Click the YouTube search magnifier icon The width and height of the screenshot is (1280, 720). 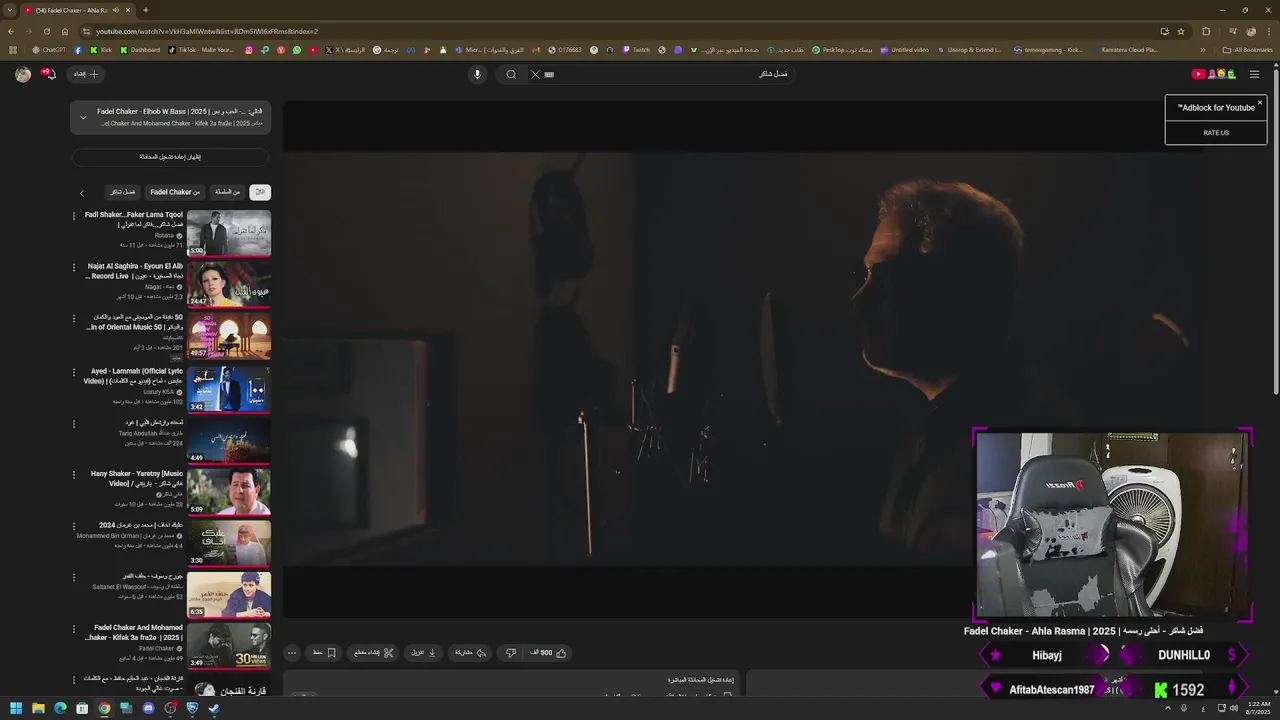tap(511, 74)
